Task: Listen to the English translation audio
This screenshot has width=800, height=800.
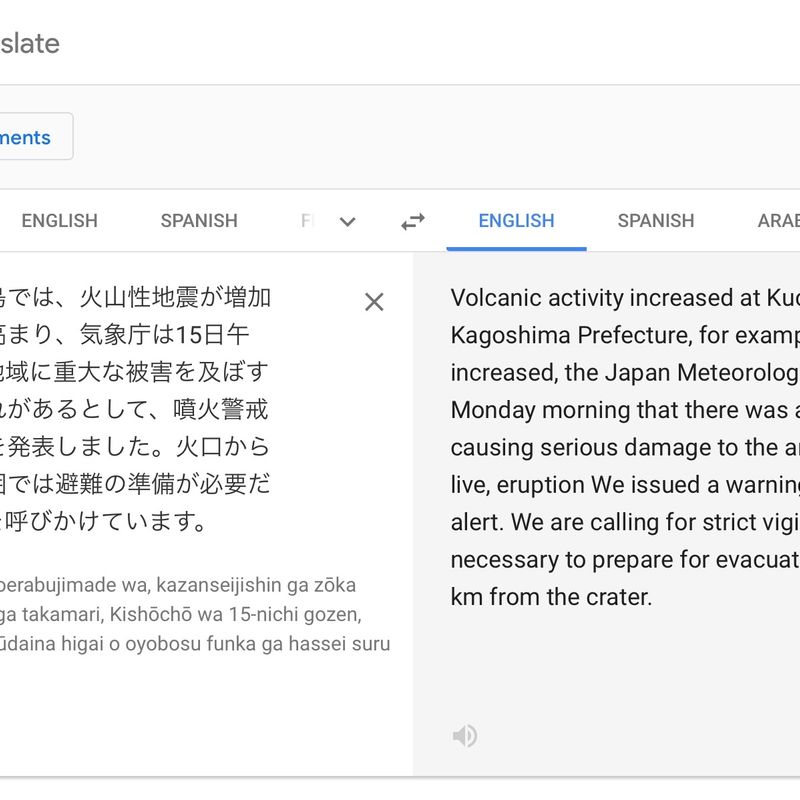Action: [464, 736]
